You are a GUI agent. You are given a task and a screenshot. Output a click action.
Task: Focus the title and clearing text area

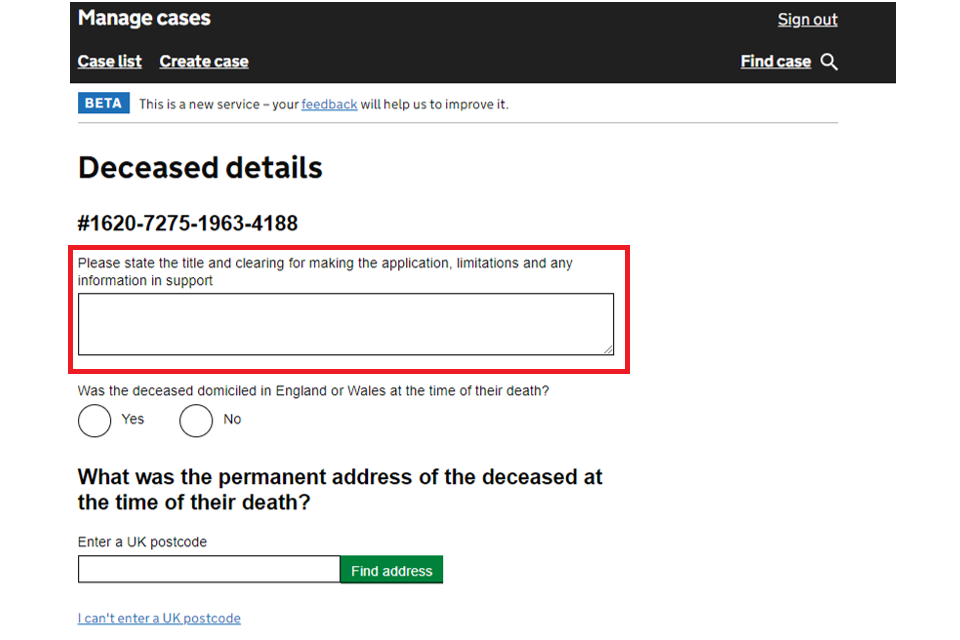[x=346, y=324]
